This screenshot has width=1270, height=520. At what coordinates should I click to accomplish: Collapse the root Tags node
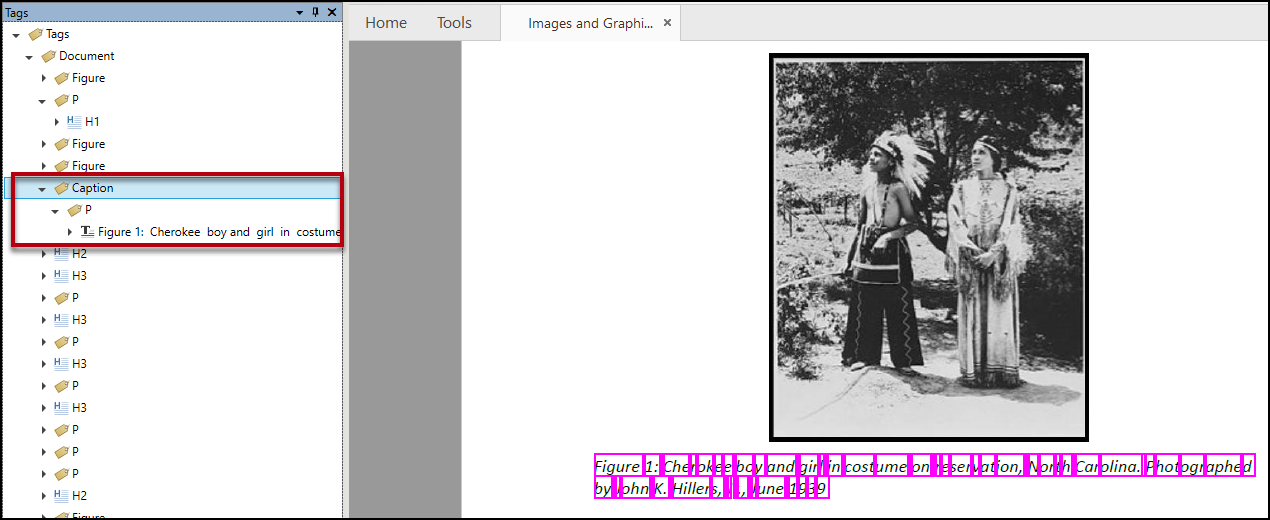[16, 35]
